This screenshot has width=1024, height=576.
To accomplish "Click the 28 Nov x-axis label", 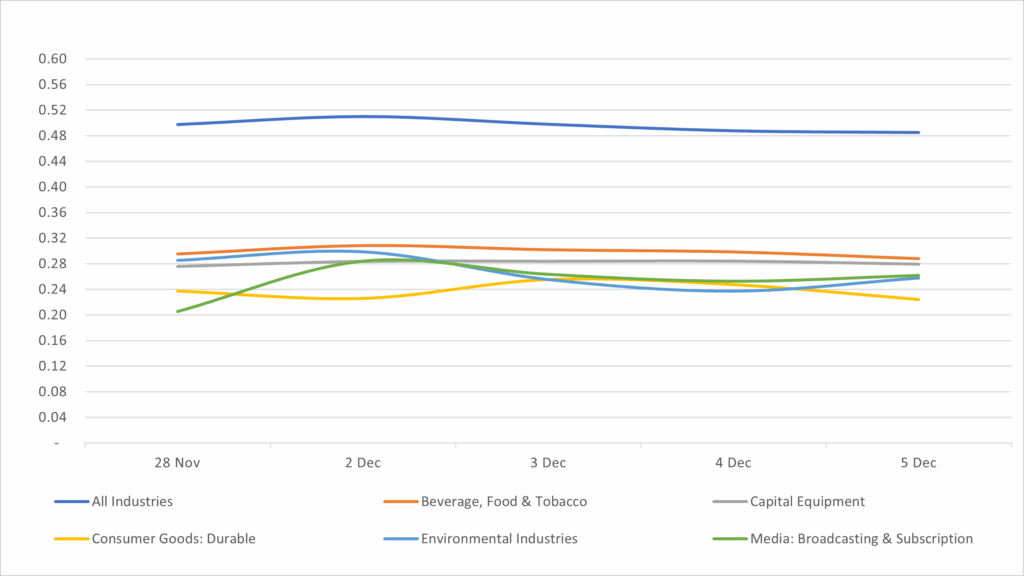I will [177, 463].
